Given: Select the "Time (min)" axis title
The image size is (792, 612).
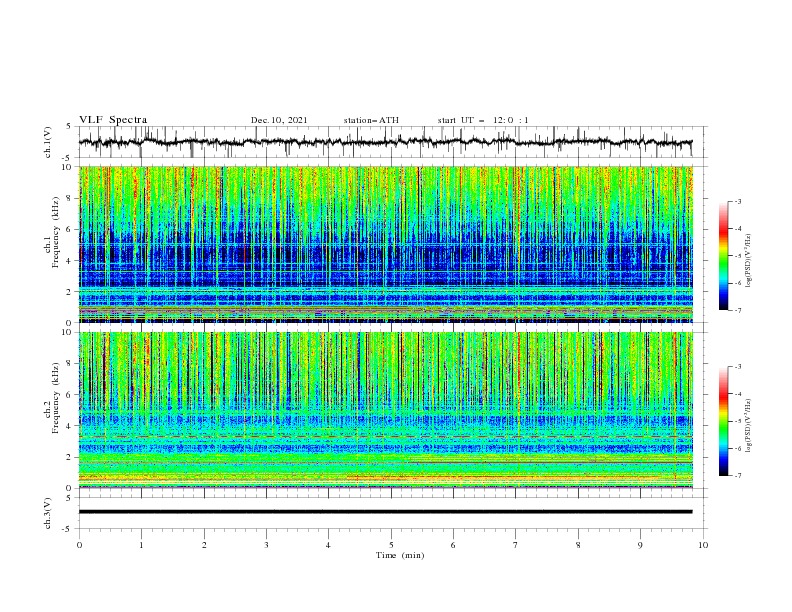Looking at the screenshot, I should pos(400,555).
